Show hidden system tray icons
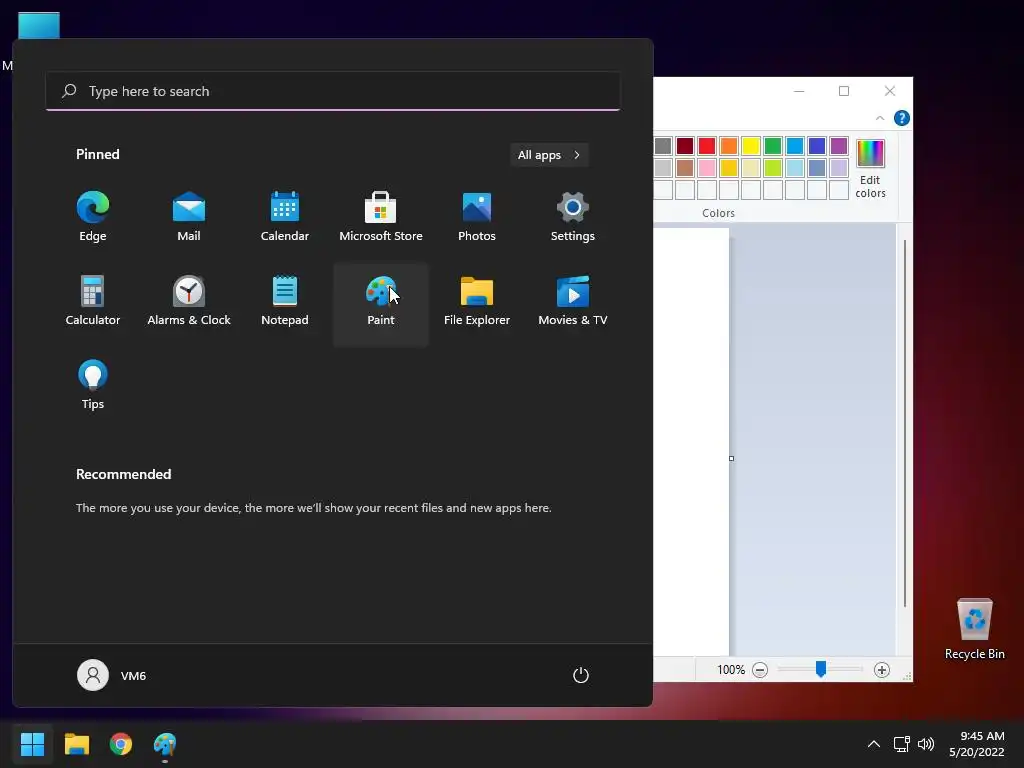This screenshot has height=768, width=1024. point(874,744)
